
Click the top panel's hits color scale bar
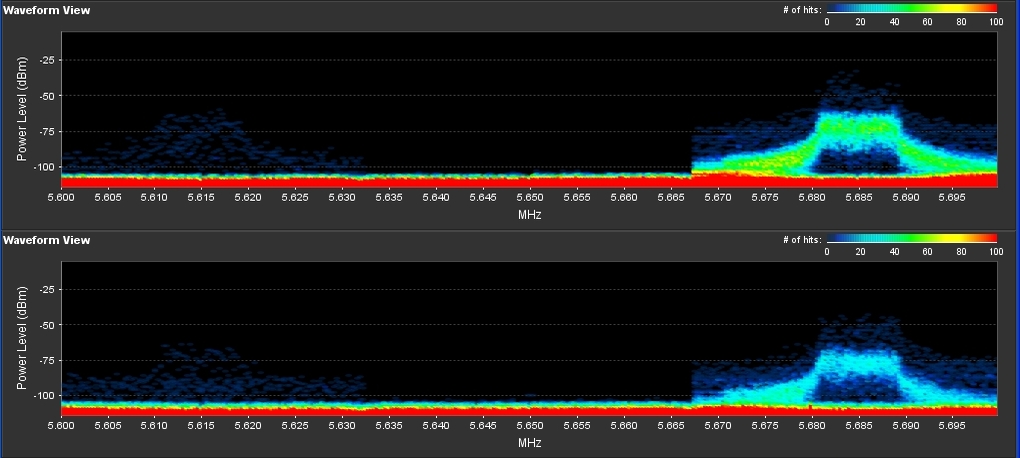pyautogui.click(x=911, y=9)
